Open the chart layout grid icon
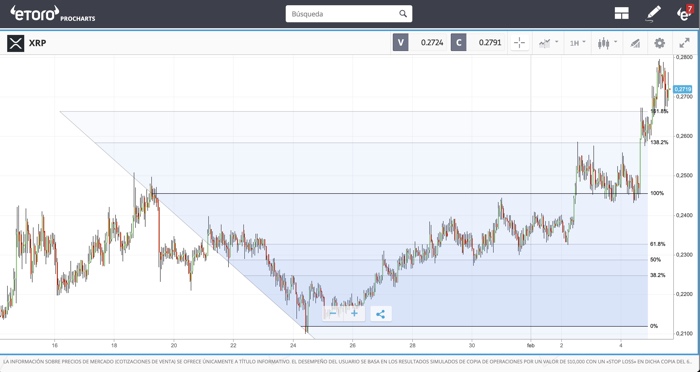 pos(621,14)
